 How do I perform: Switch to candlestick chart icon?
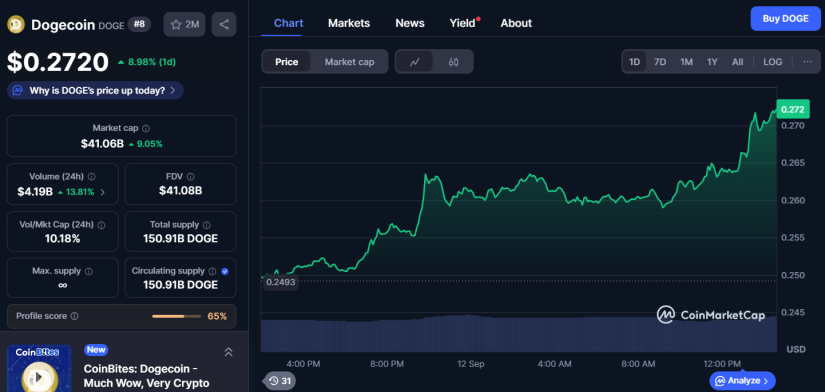[x=454, y=62]
